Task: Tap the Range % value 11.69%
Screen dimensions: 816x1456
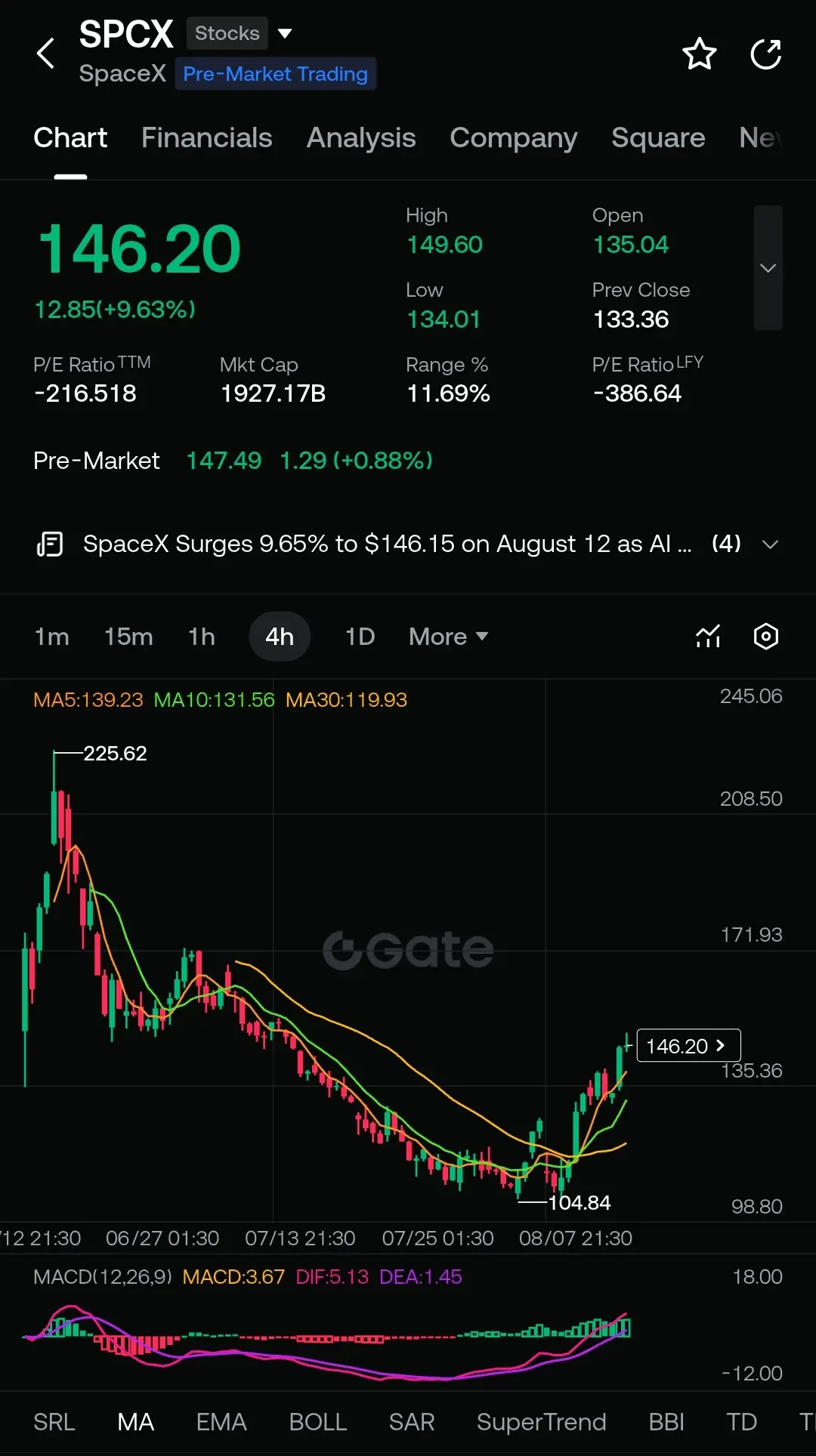Action: tap(448, 393)
